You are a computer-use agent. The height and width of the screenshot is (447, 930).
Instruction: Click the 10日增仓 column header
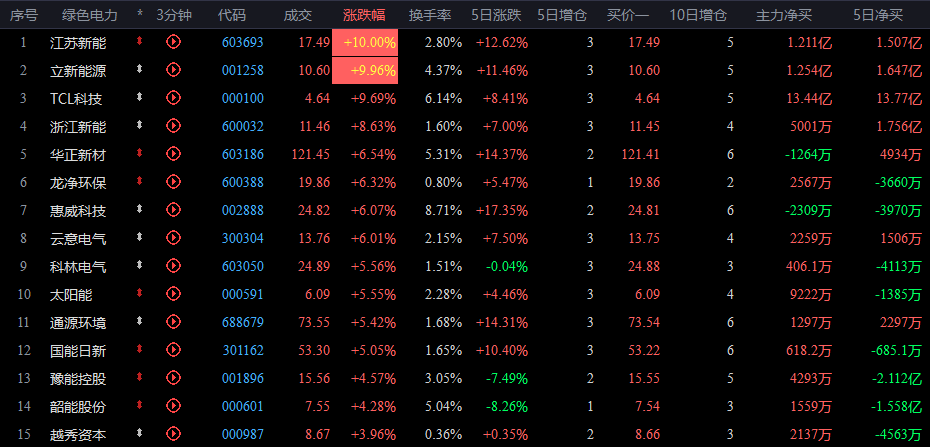(698, 15)
